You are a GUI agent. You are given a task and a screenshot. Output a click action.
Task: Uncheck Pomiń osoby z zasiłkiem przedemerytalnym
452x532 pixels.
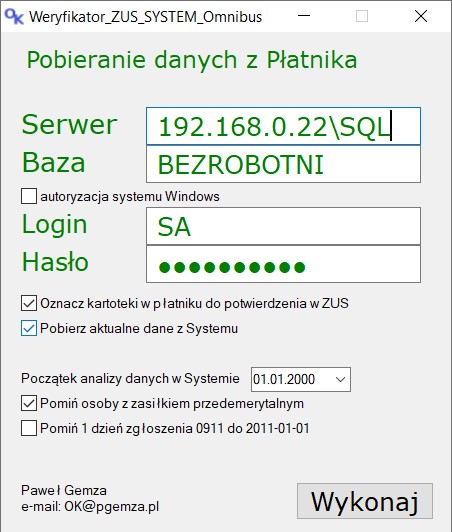(x=29, y=403)
